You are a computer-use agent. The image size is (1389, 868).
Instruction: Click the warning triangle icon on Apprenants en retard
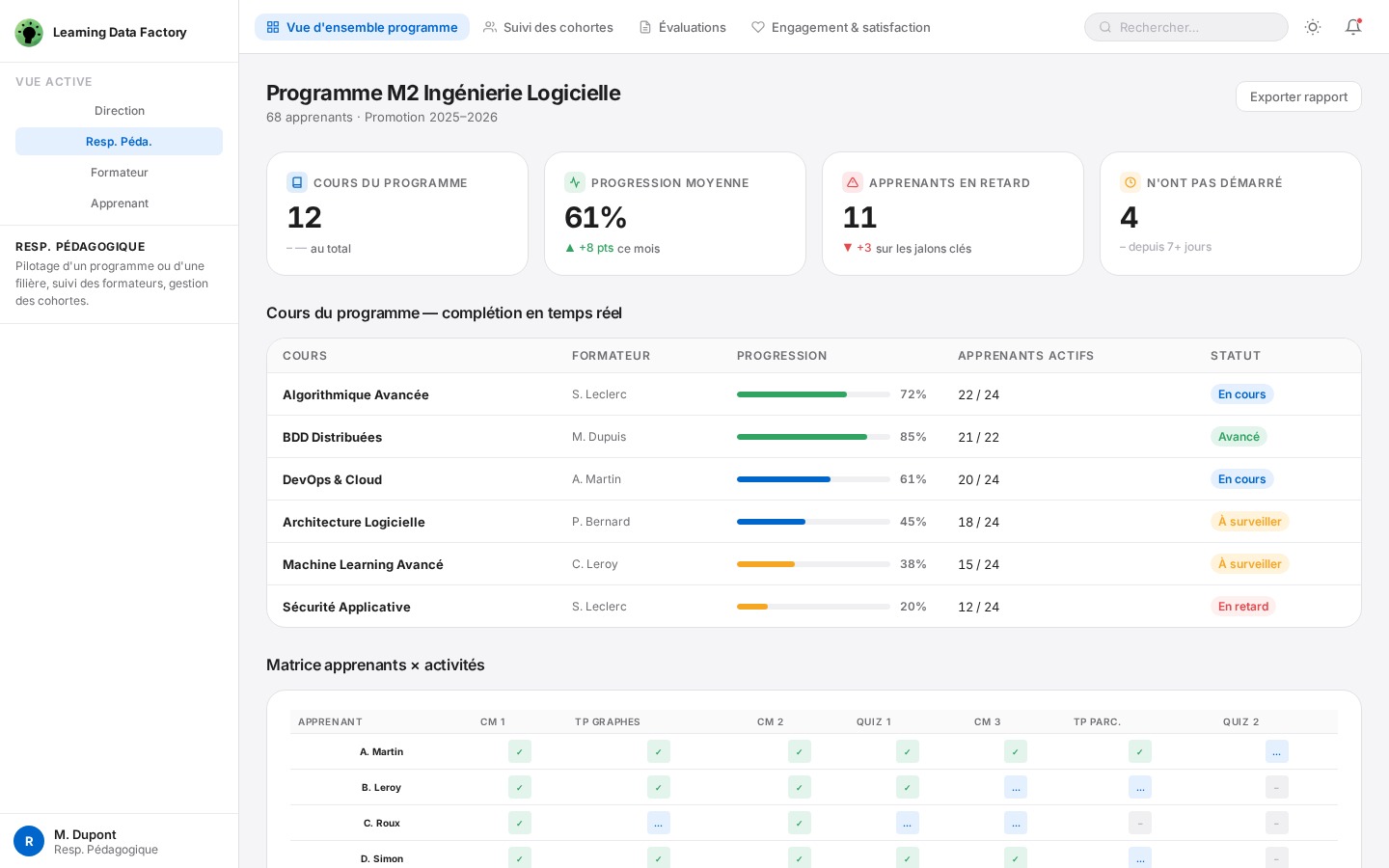853,182
